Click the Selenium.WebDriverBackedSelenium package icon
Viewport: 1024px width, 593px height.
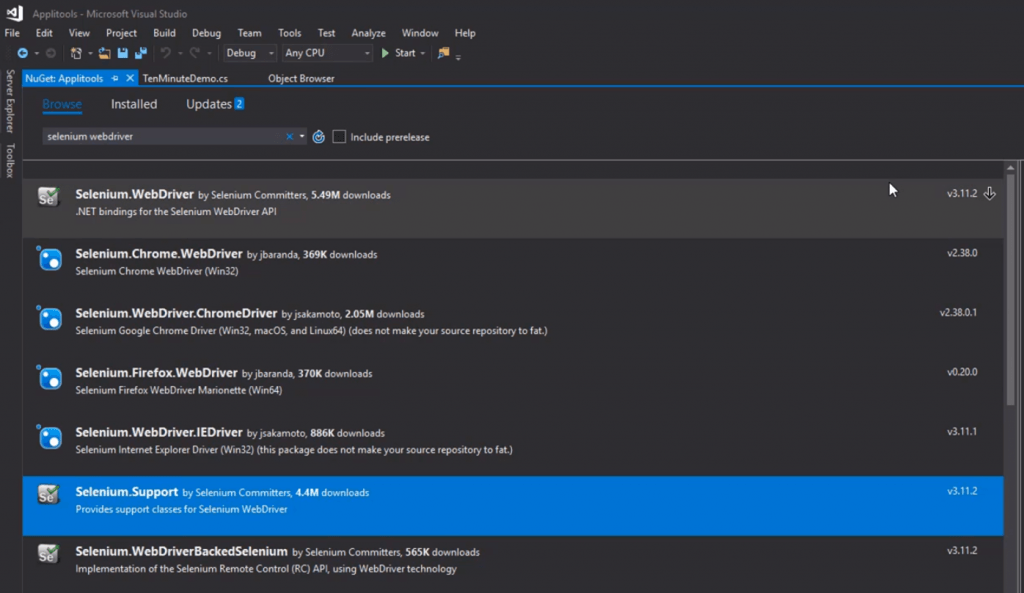(48, 554)
